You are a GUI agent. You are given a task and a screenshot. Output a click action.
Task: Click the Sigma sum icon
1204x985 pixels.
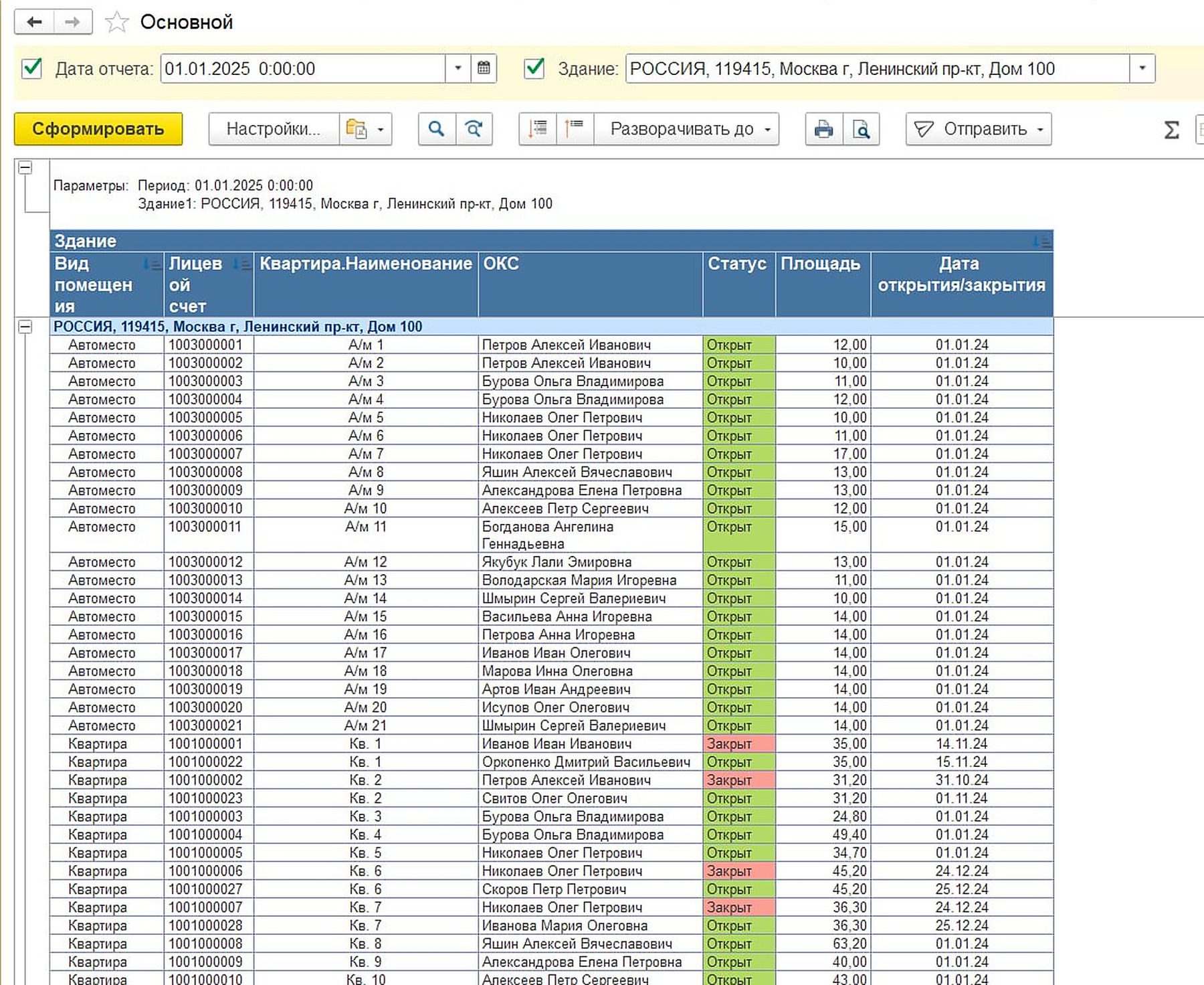click(1171, 129)
